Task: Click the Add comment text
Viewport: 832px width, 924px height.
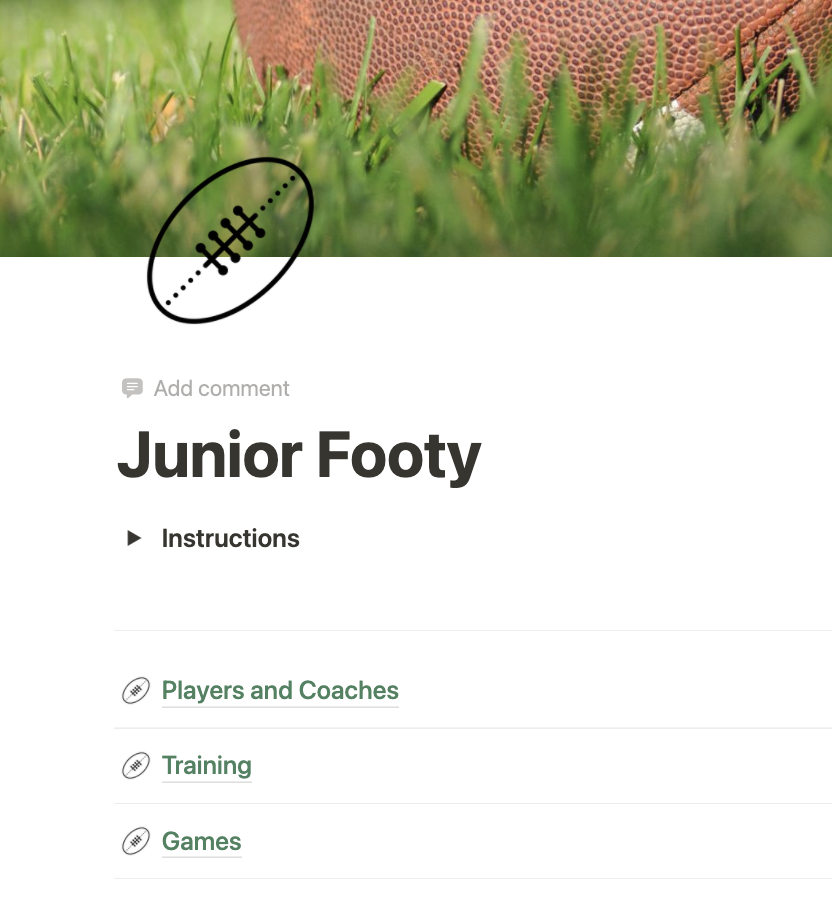Action: pyautogui.click(x=221, y=388)
